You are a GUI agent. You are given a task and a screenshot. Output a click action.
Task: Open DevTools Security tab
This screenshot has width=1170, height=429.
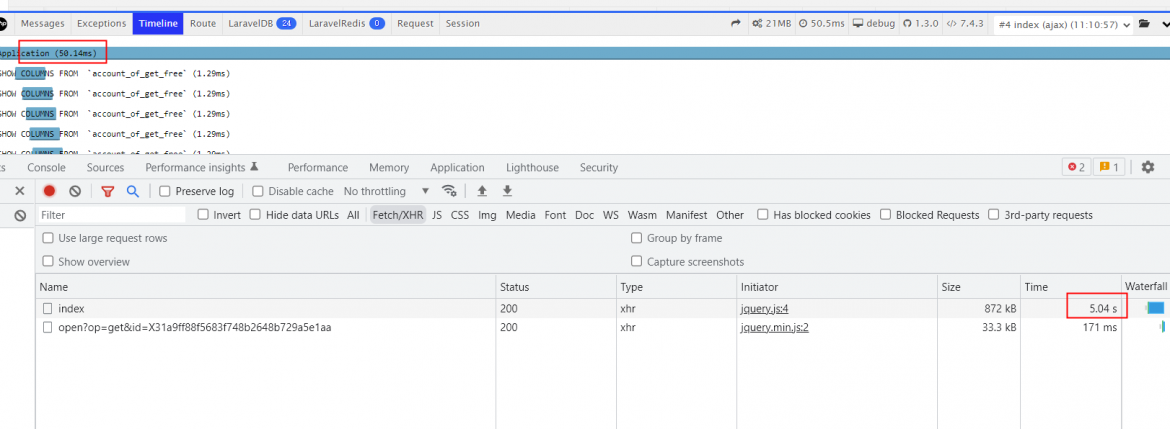[598, 167]
